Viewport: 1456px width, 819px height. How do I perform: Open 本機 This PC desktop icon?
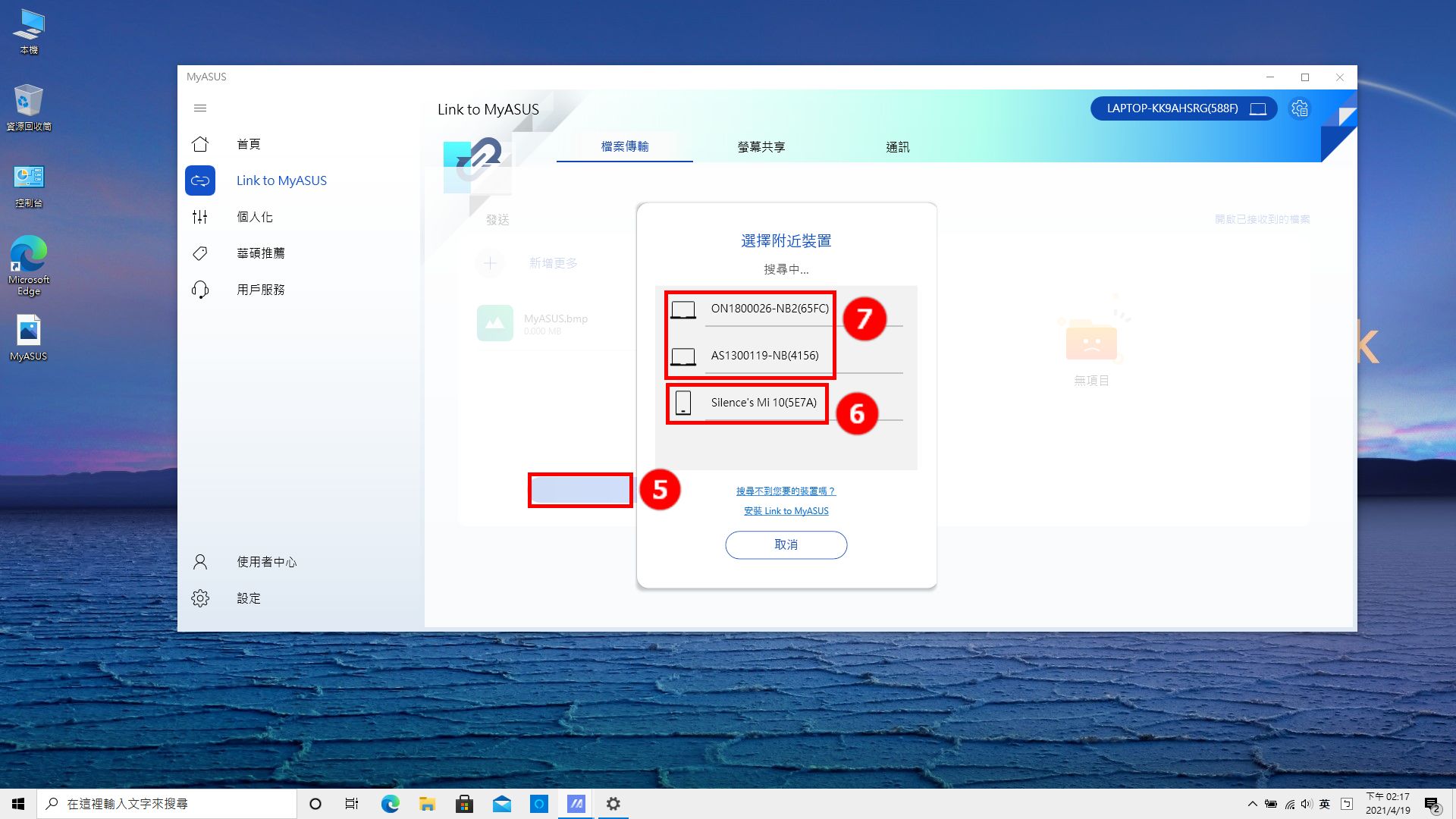coord(29,32)
